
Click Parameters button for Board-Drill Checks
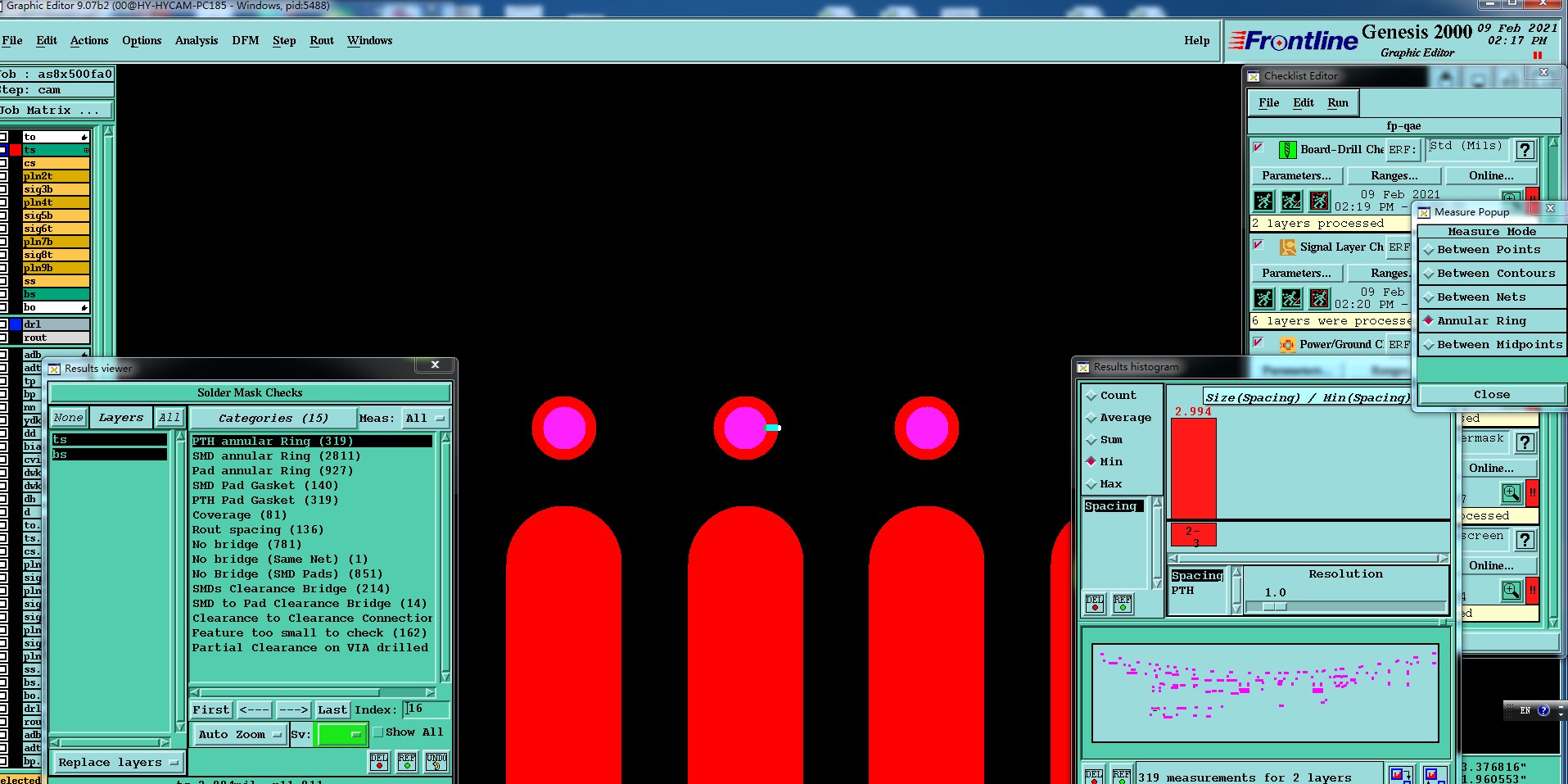tap(1296, 176)
